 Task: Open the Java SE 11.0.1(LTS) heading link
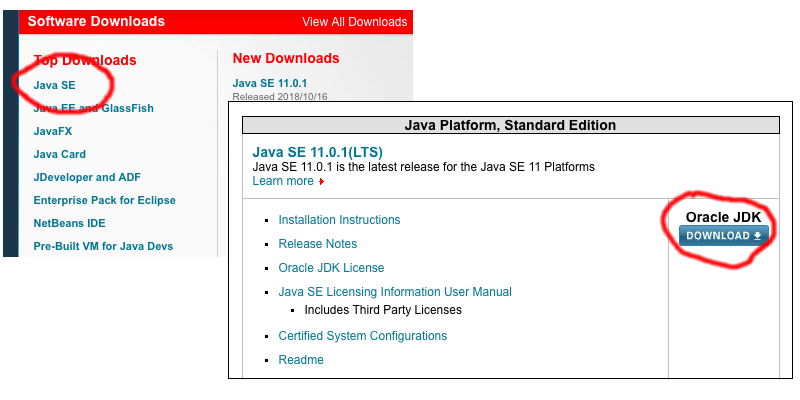[x=317, y=152]
